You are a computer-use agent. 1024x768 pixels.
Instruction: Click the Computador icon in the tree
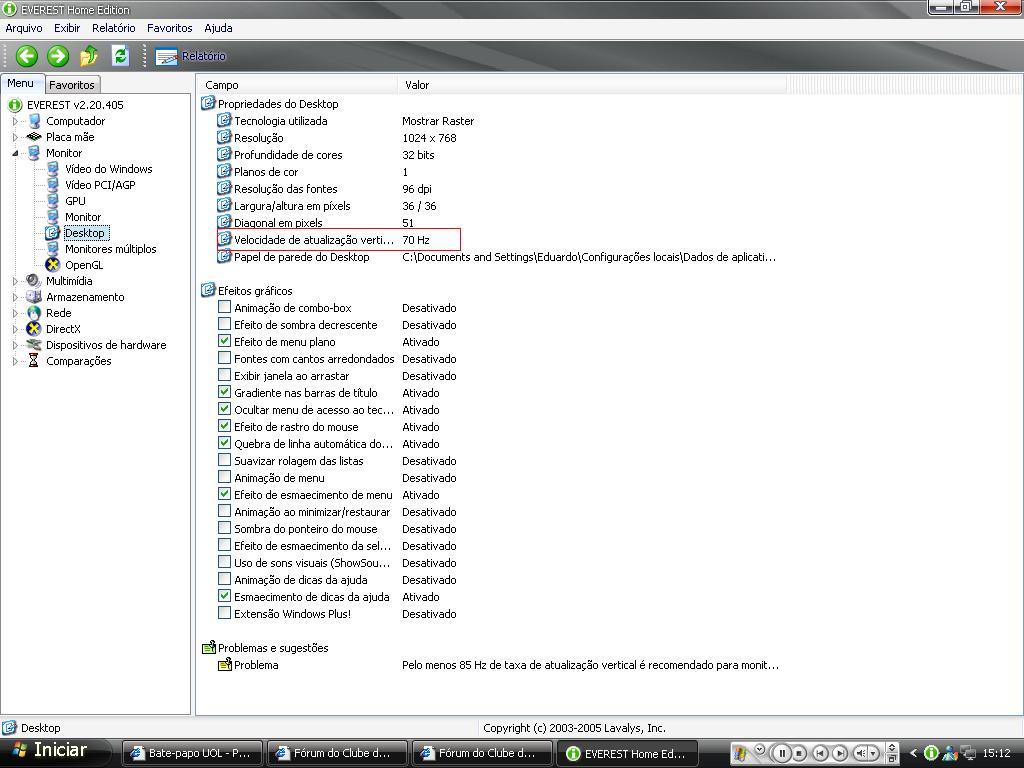tap(34, 121)
